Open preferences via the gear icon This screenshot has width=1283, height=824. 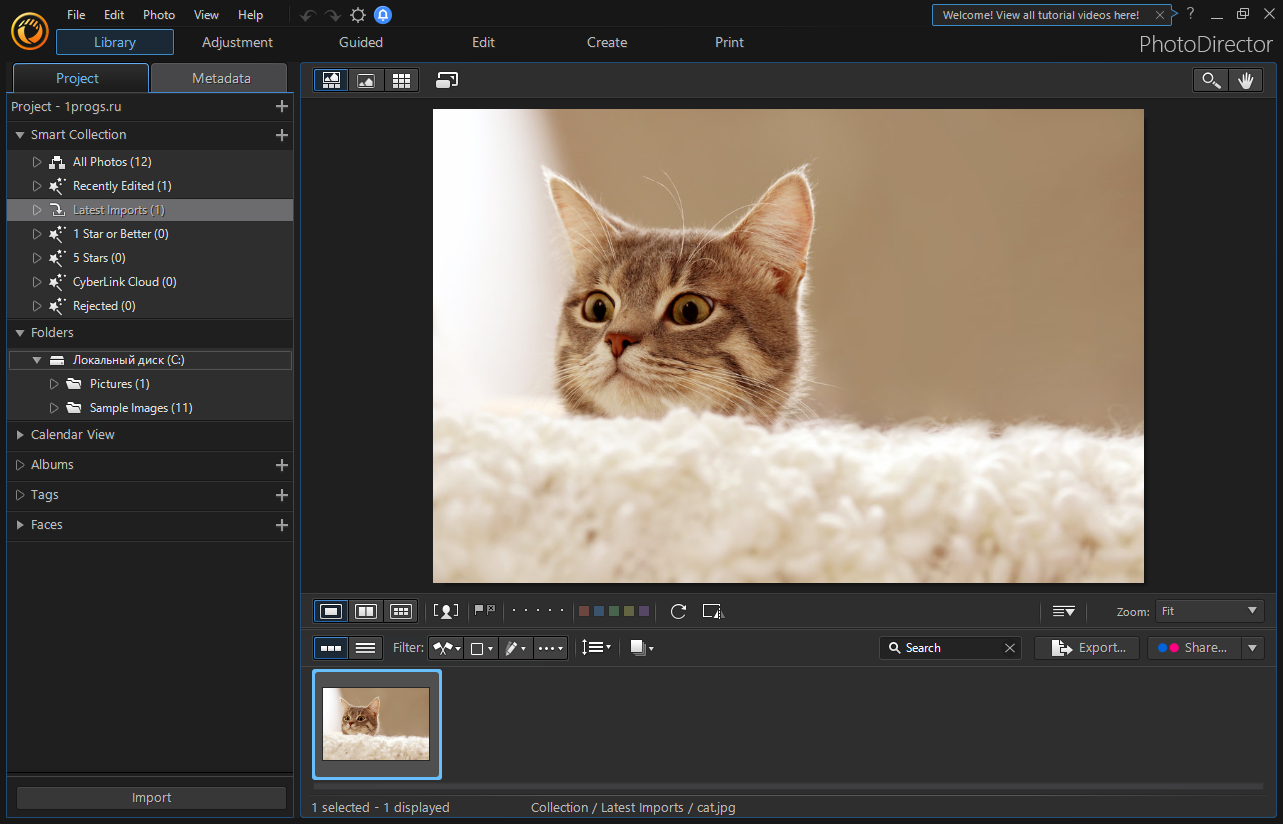coord(358,15)
